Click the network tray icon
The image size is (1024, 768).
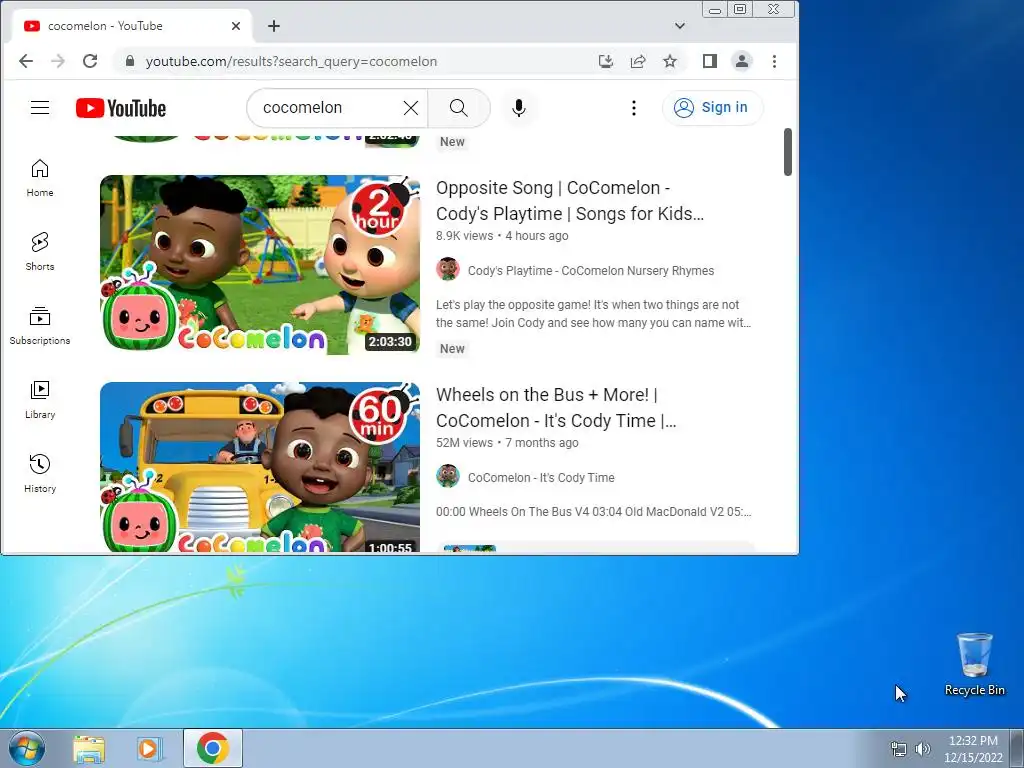pos(899,749)
